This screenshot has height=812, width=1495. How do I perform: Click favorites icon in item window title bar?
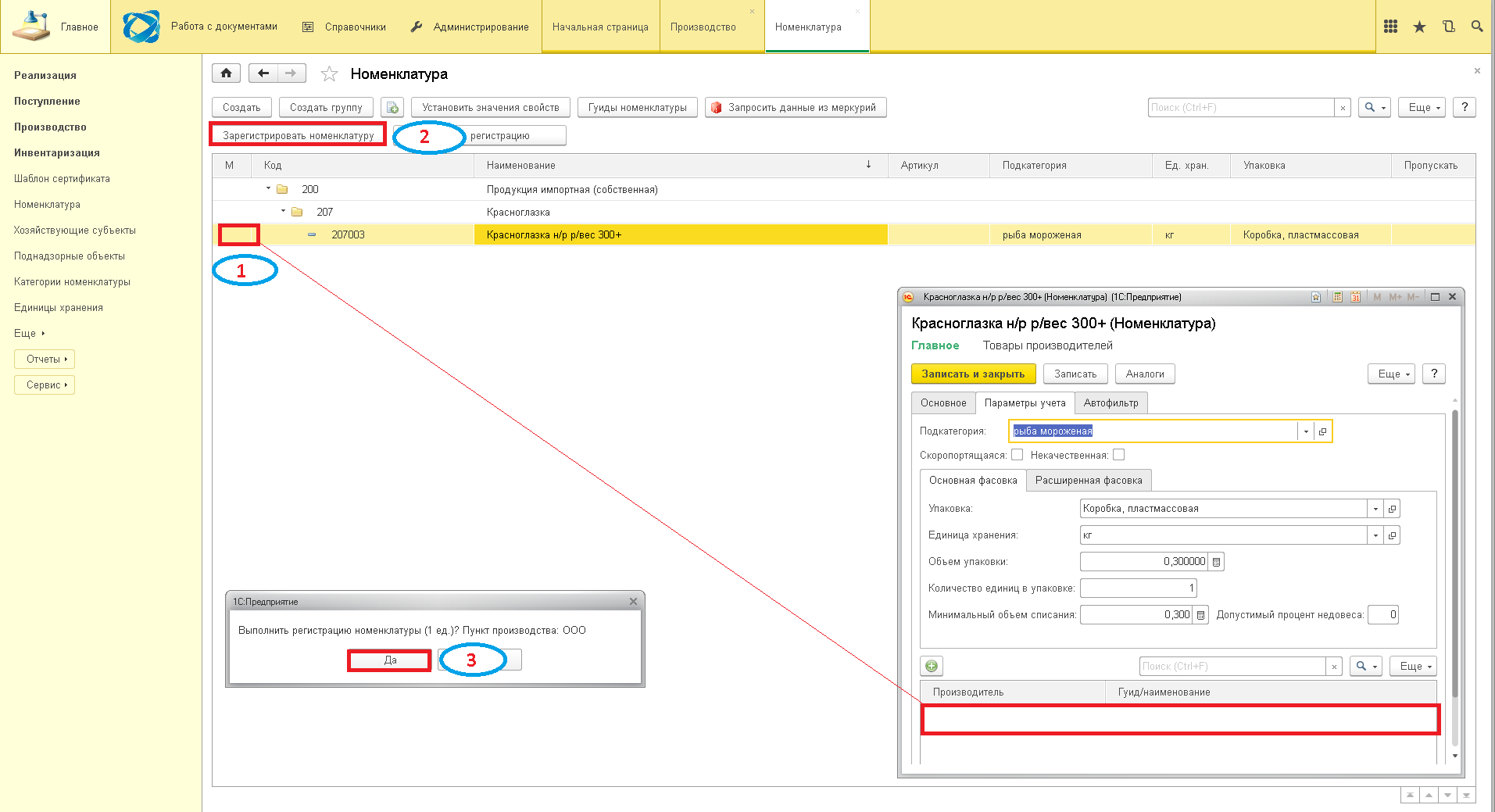(x=1316, y=297)
